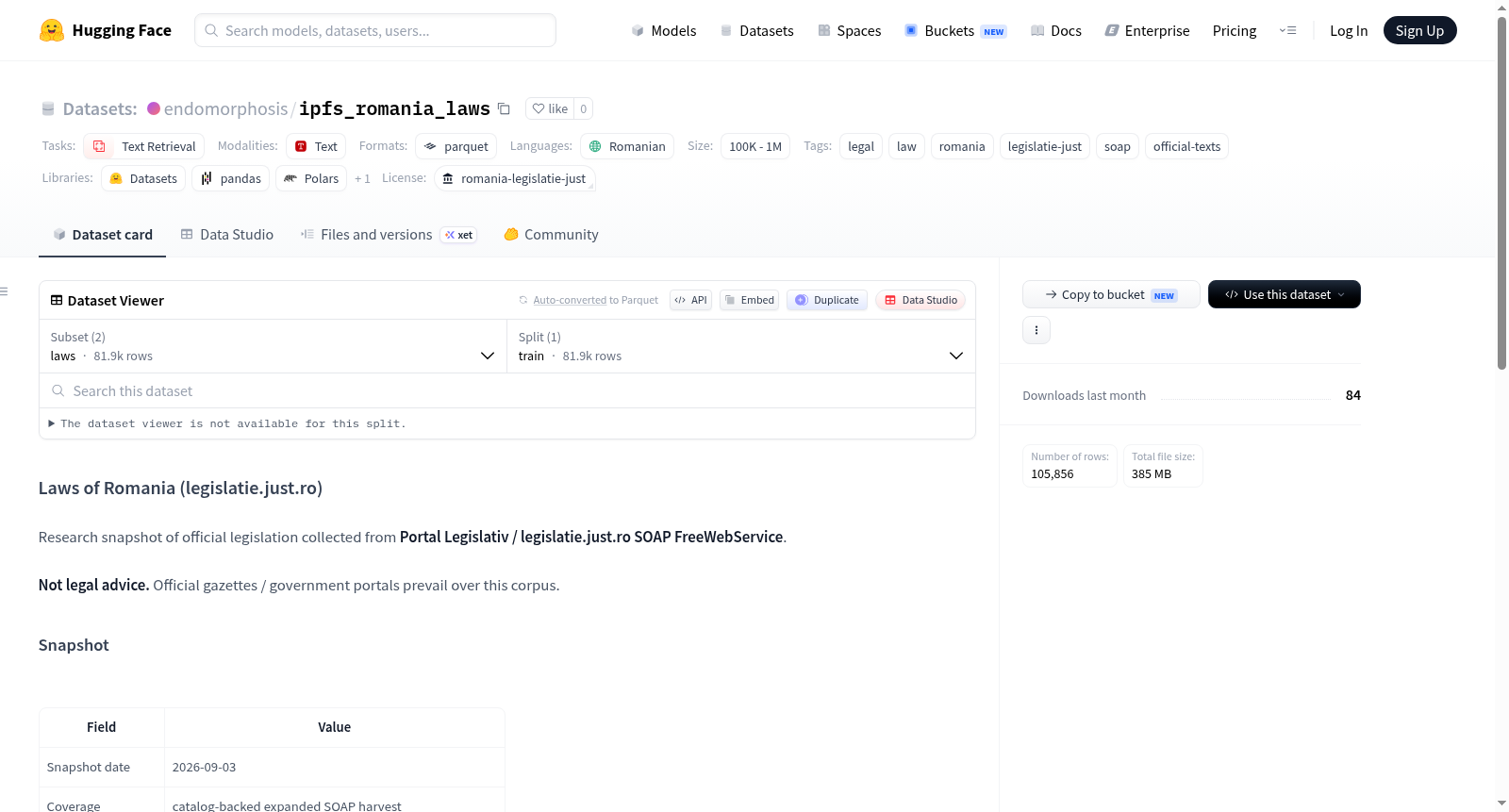Open the ipfs_romania_laws dataset title link
This screenshot has height=812, width=1509.
point(394,108)
